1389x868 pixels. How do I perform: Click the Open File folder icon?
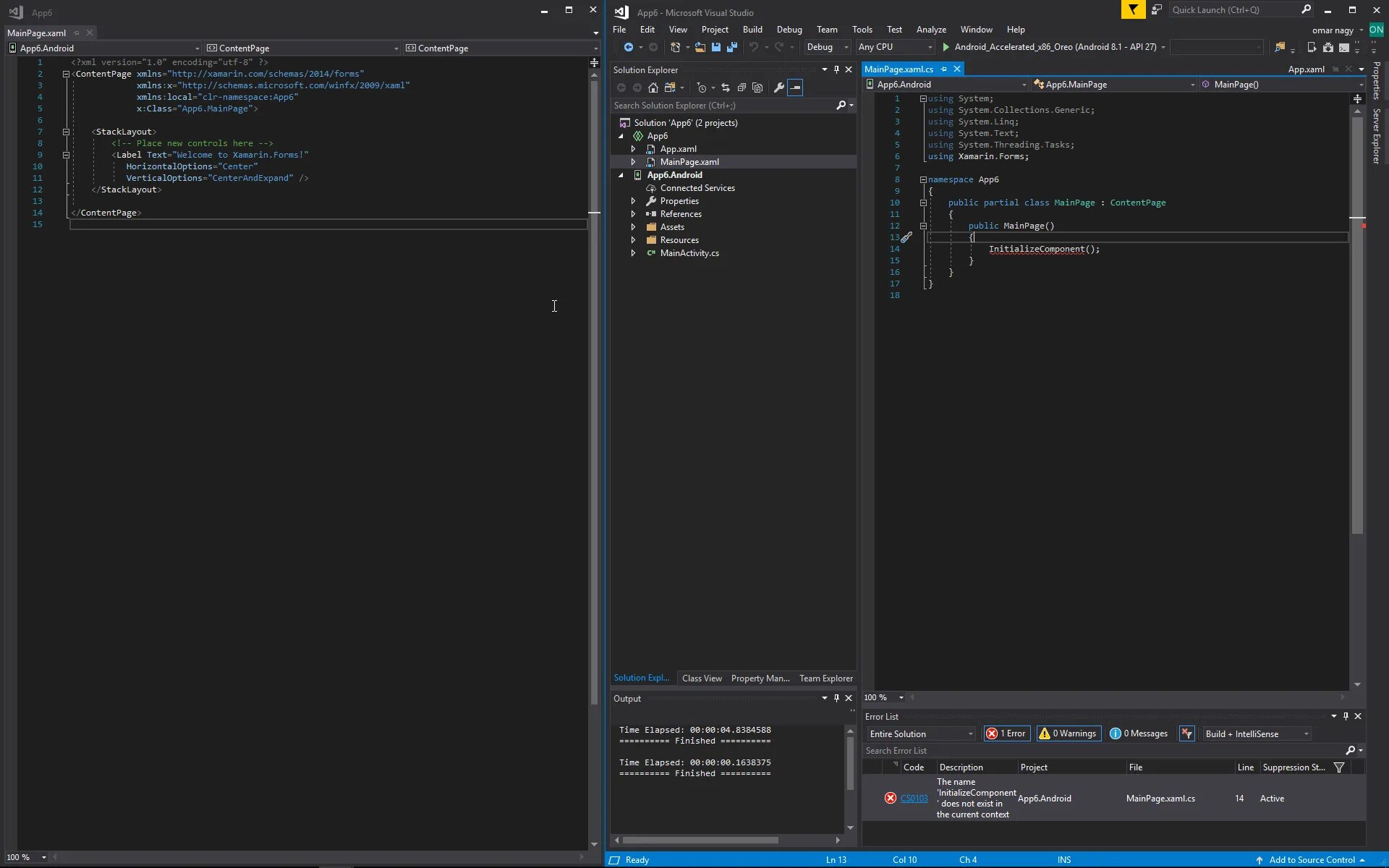point(700,47)
